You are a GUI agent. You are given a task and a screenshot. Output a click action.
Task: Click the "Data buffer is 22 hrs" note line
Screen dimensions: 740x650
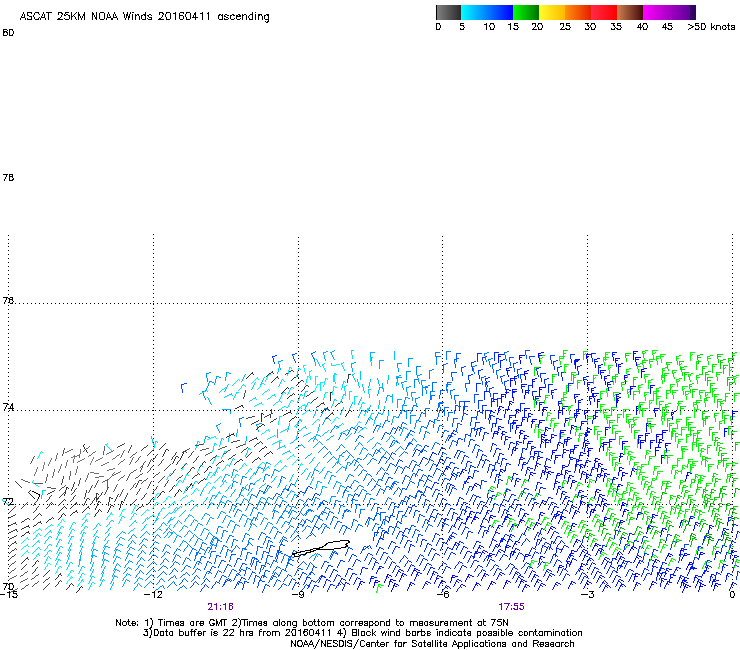[x=362, y=633]
